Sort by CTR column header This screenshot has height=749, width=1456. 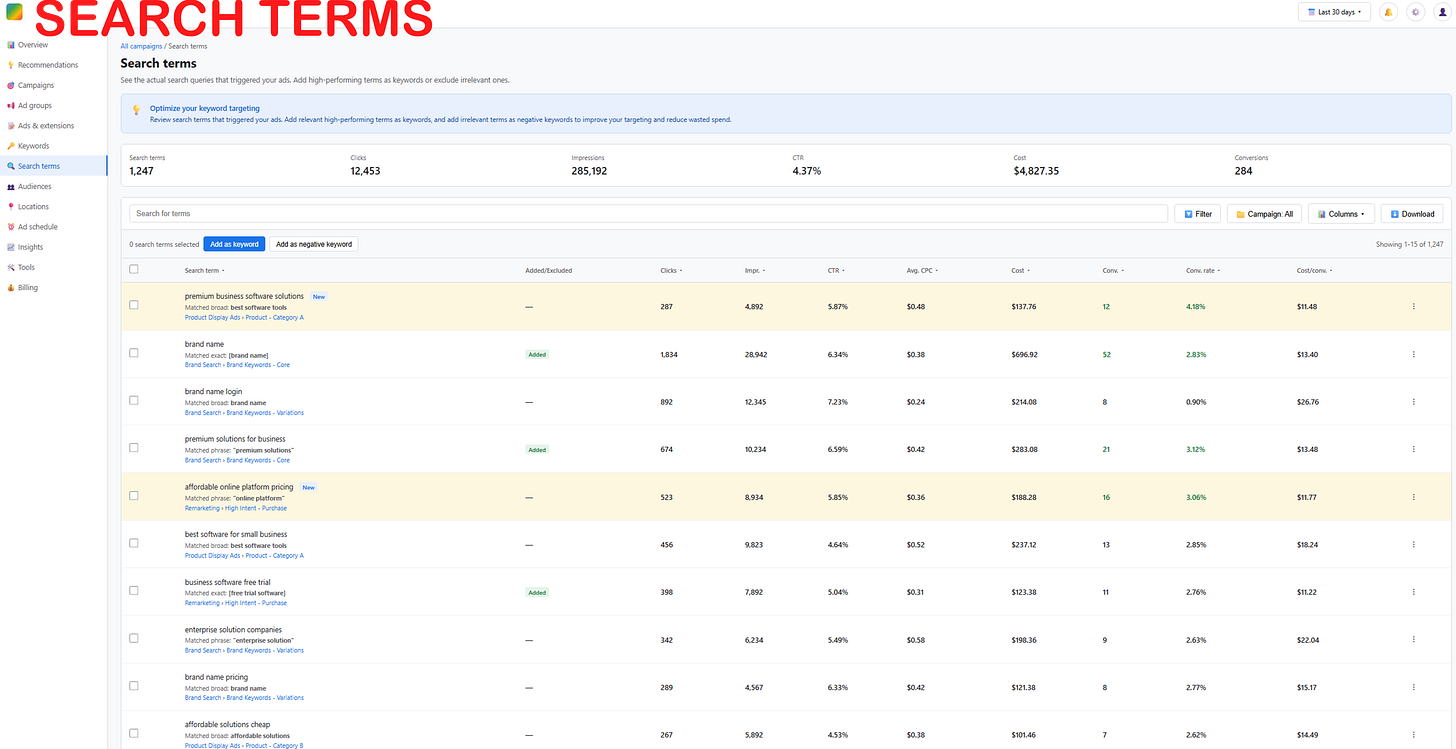tap(837, 270)
